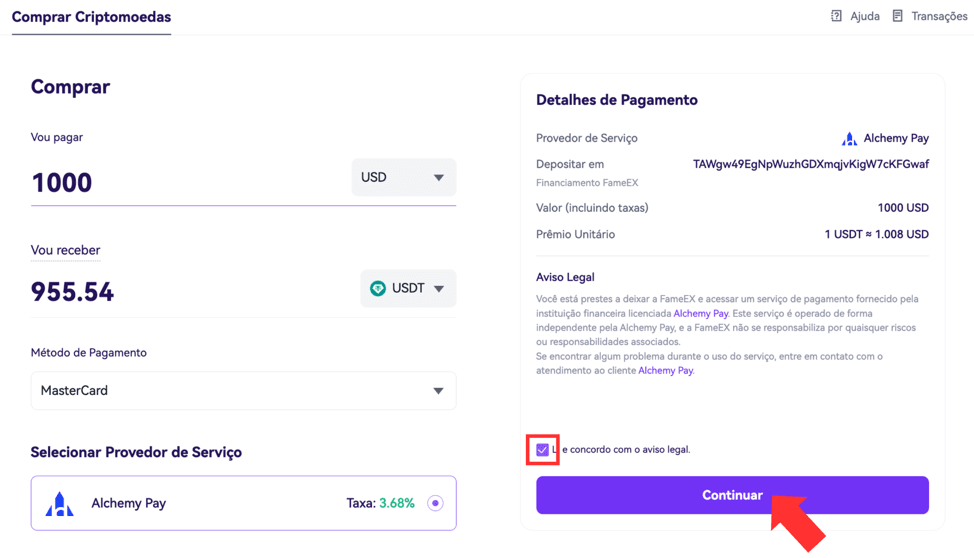Screen dimensions: 974x558
Task: Open customer service Alchemy Pay link
Action: tap(665, 370)
